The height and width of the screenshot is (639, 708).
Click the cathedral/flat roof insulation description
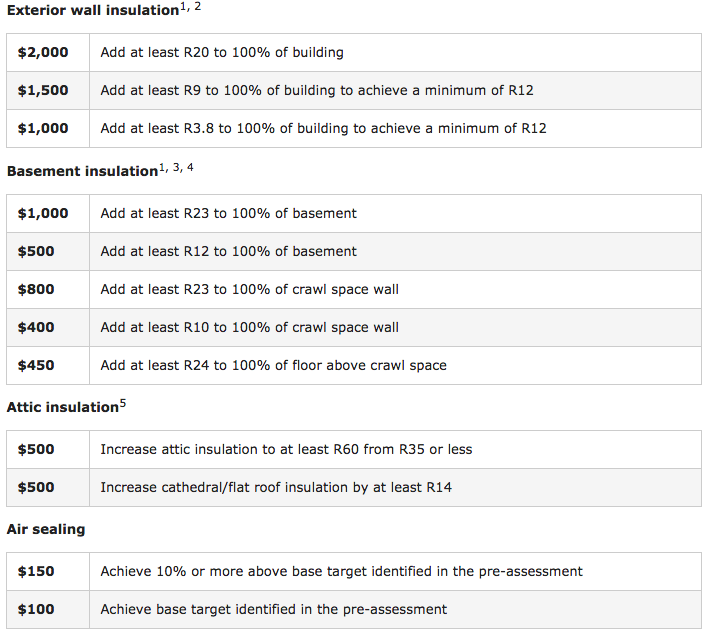pos(293,487)
